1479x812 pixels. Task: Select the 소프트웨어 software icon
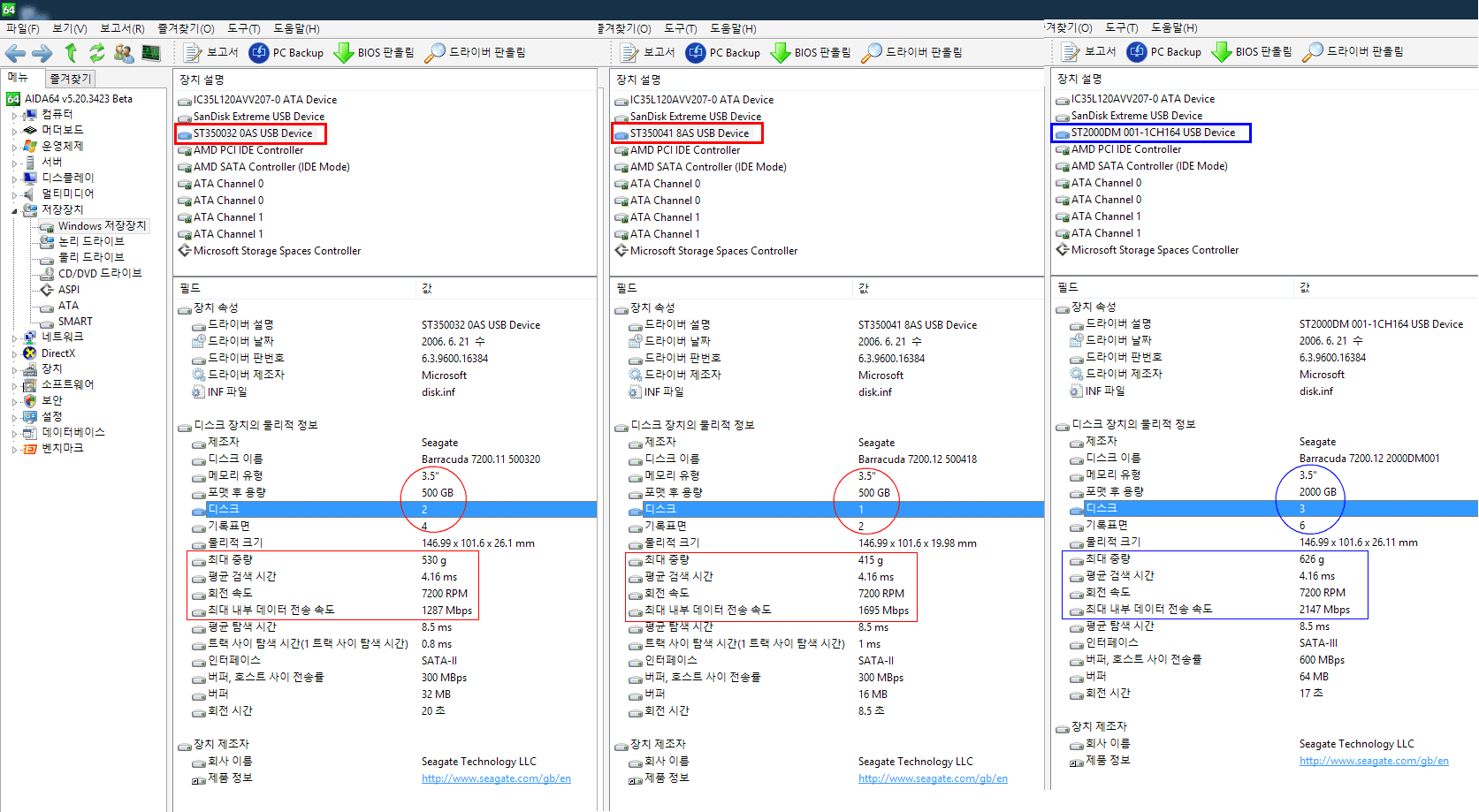click(x=30, y=384)
